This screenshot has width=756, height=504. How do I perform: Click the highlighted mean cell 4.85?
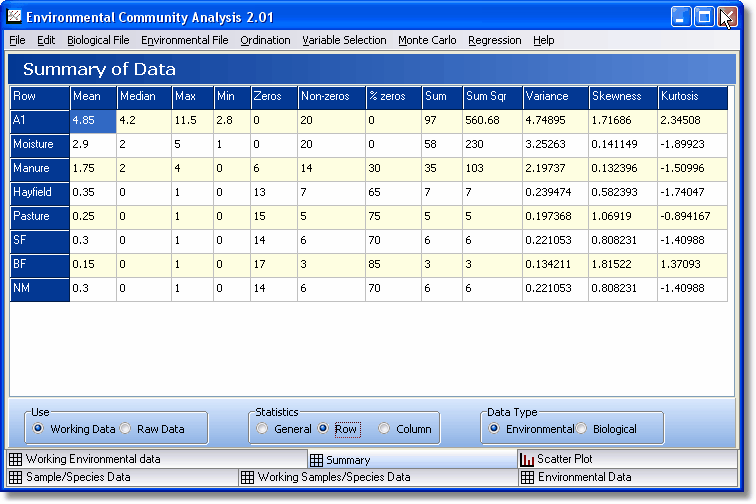[x=93, y=122]
